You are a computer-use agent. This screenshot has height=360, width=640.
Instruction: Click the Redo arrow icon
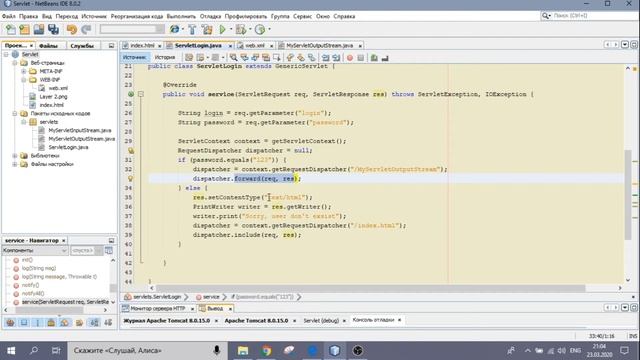tap(86, 29)
